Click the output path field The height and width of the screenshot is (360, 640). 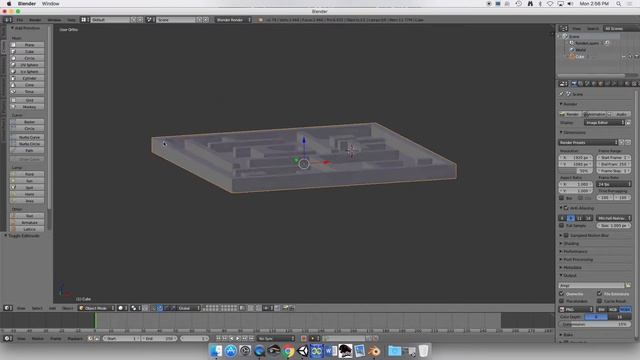[x=591, y=285]
